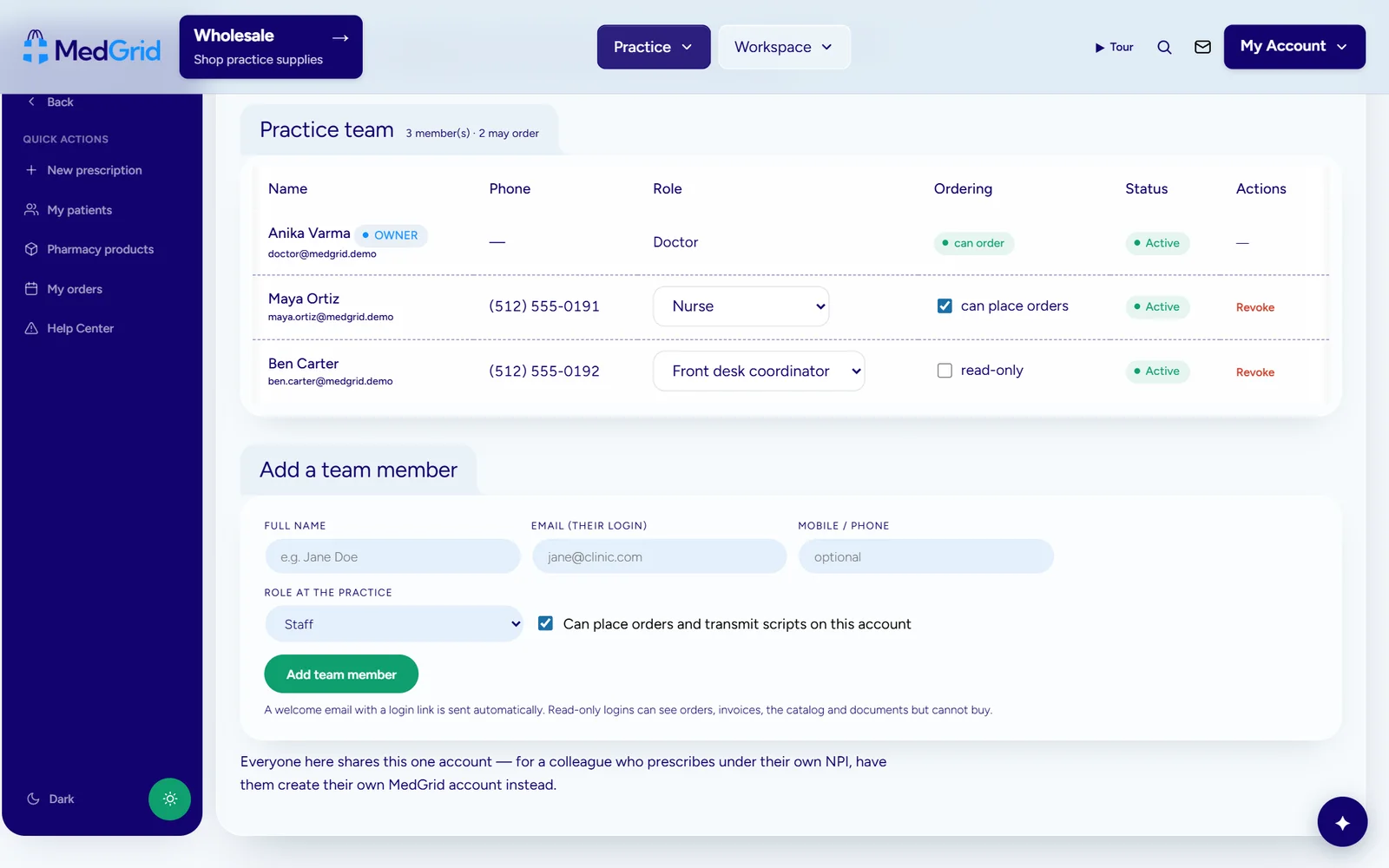Screen dimensions: 1389x868
Task: Open Wholesale Shop practice supplies banner
Action: (271, 47)
